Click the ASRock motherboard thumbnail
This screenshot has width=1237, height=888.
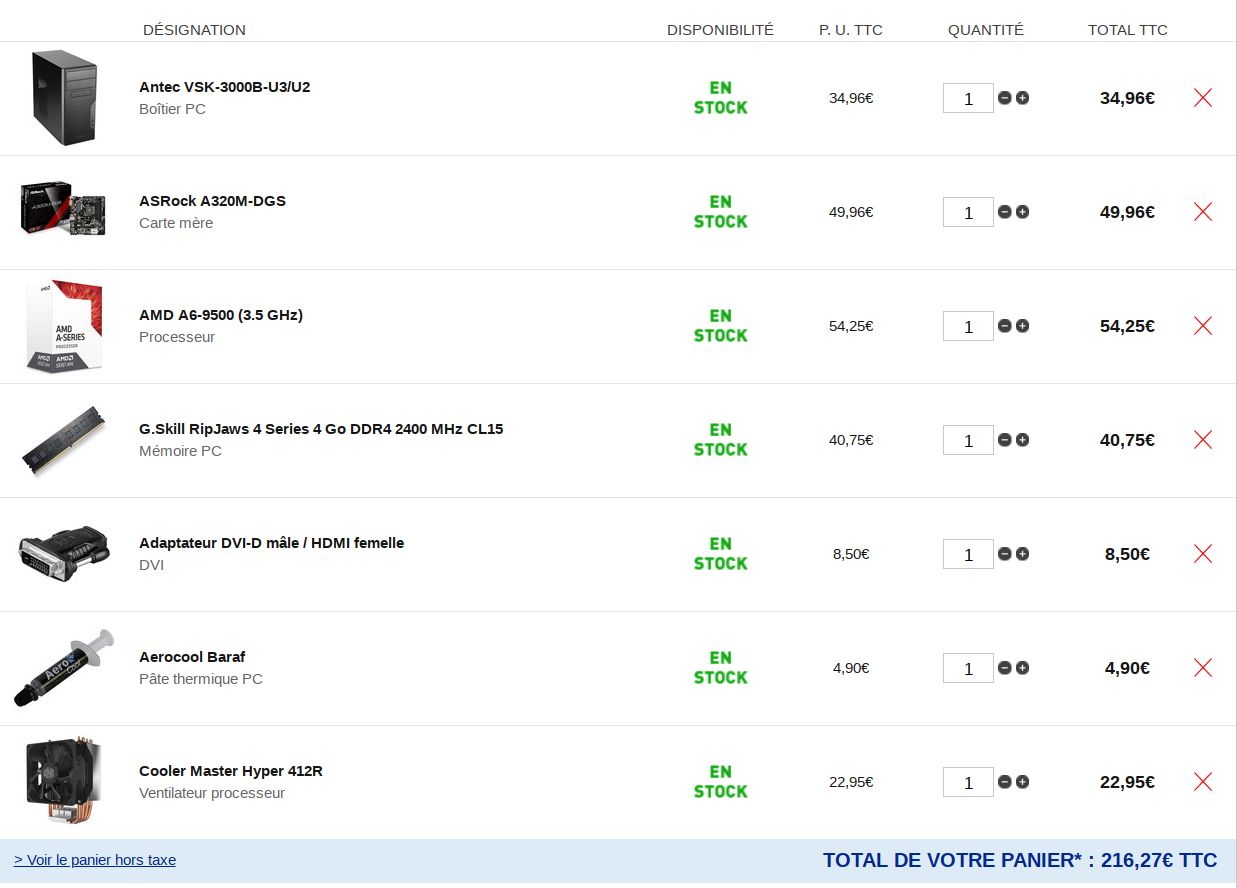pyautogui.click(x=63, y=209)
